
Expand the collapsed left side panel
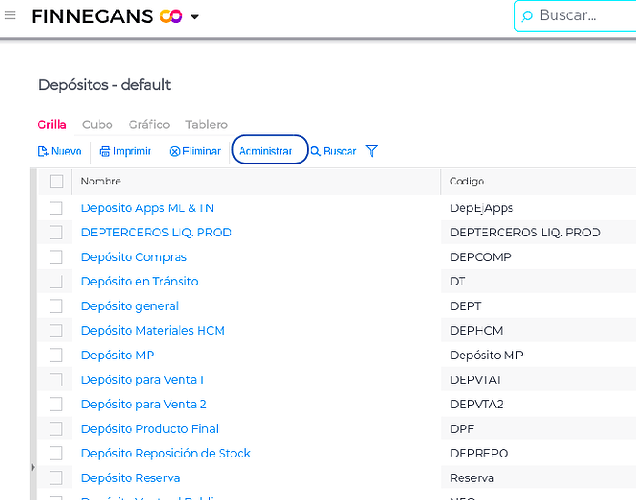[32, 467]
